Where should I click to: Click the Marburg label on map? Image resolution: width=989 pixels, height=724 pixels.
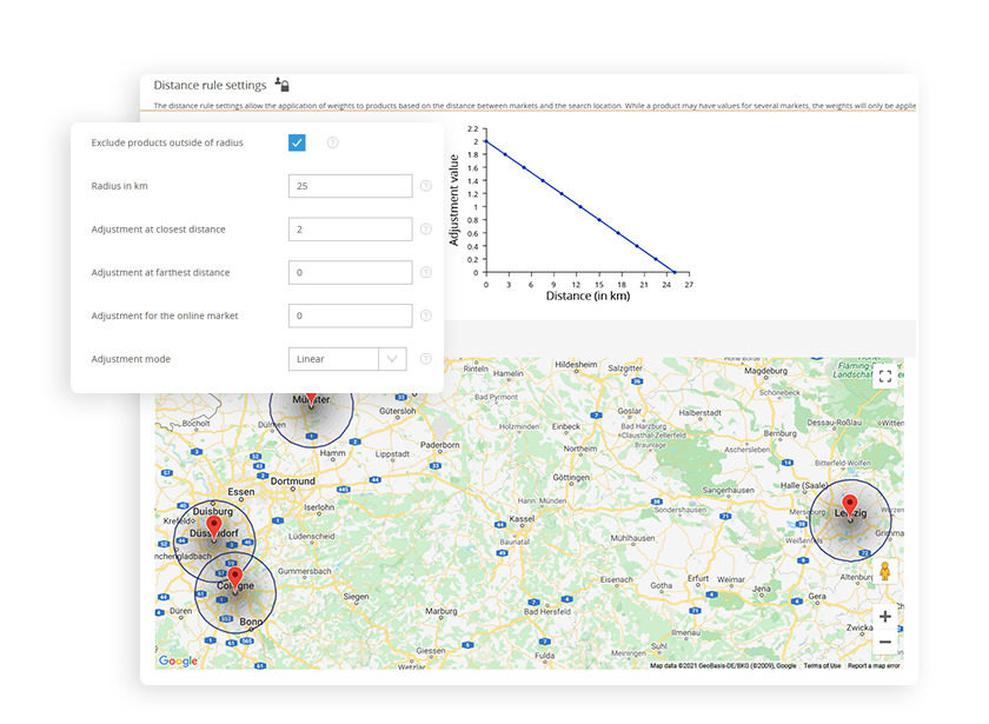[x=441, y=611]
